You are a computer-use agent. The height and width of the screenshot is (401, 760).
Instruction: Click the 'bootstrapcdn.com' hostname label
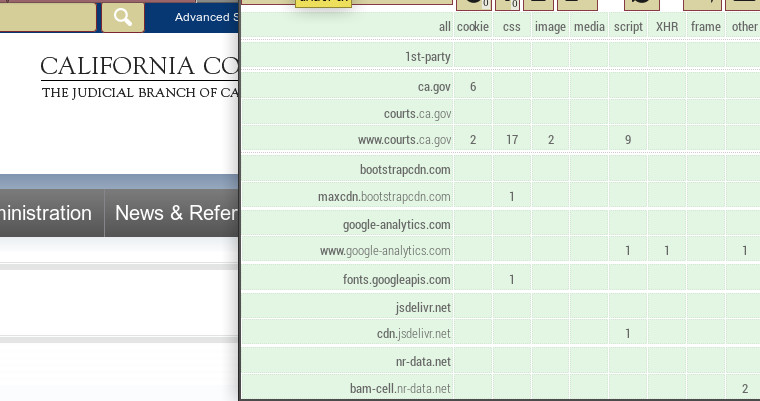[347, 170]
